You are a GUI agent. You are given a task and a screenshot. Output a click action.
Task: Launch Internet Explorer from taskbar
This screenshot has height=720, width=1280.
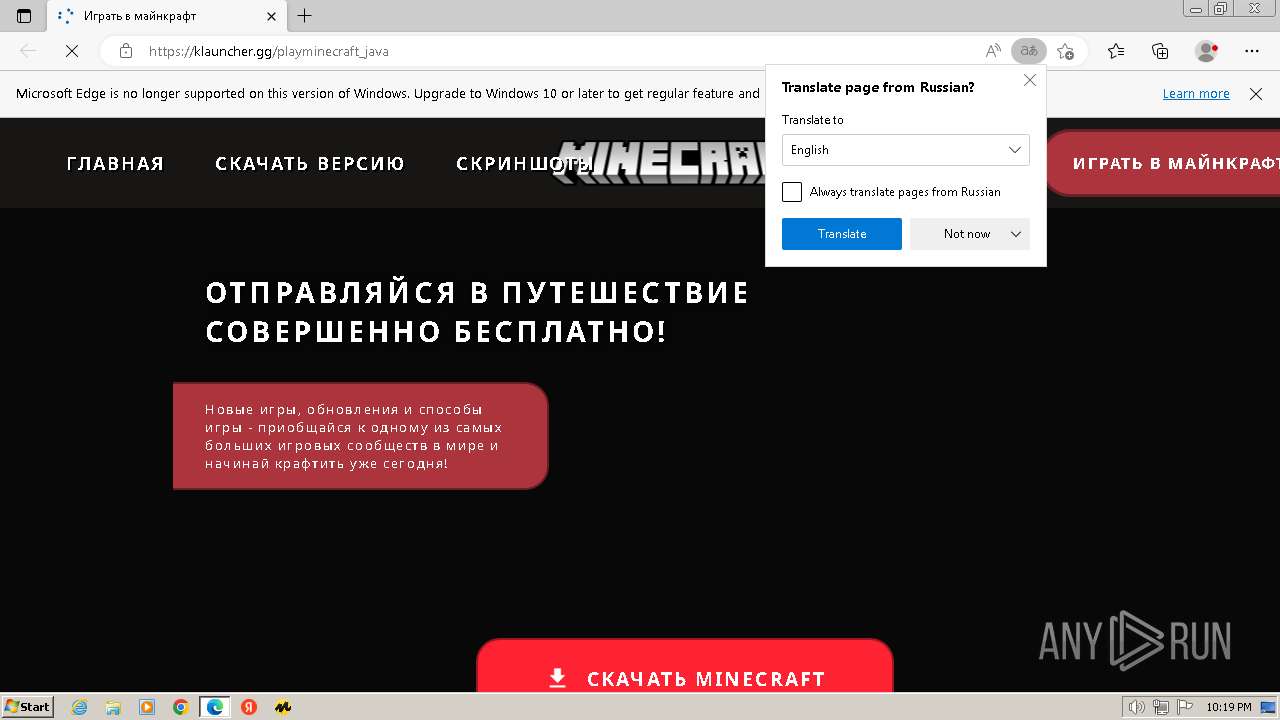click(x=80, y=707)
